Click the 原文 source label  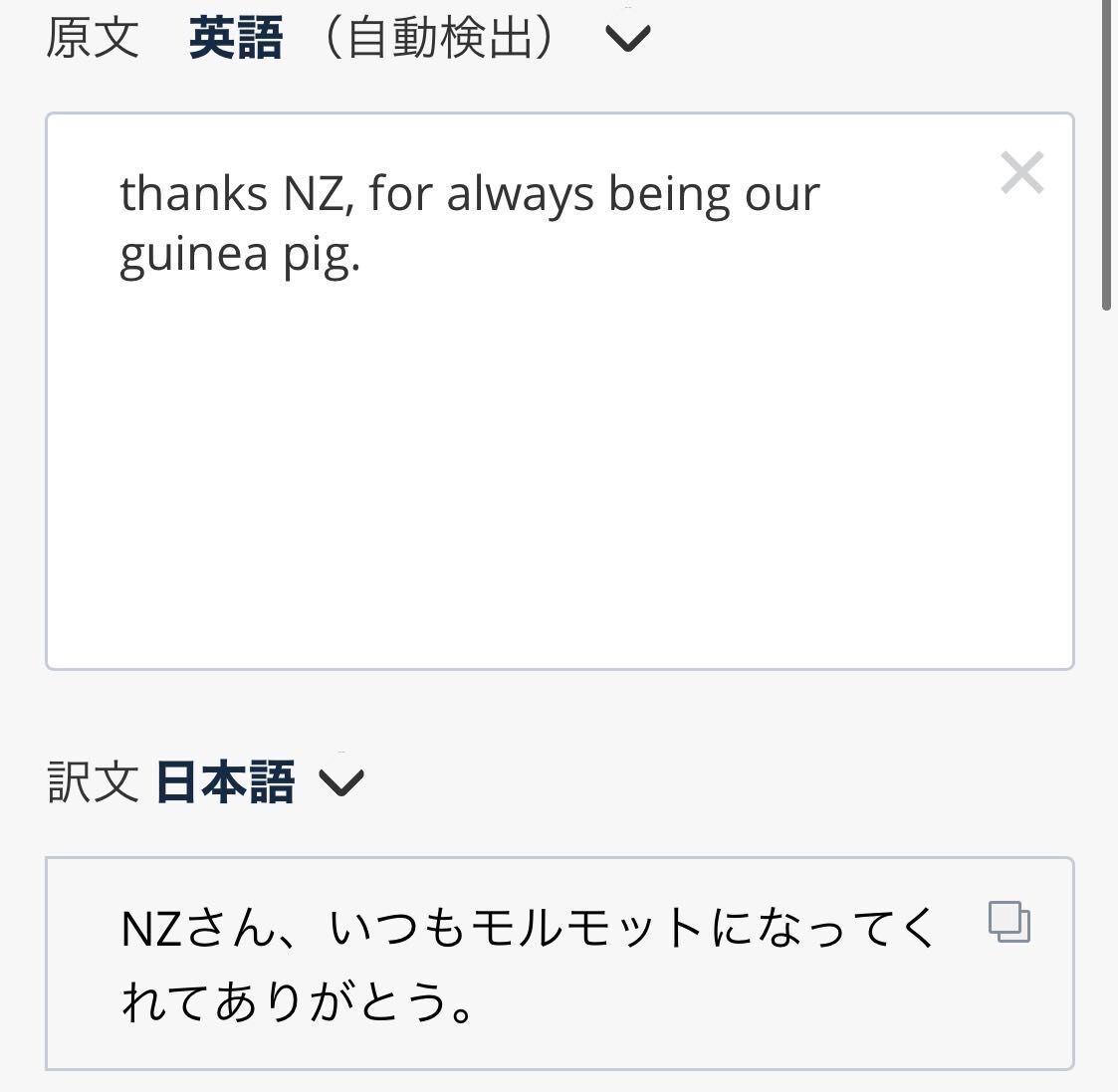tap(93, 38)
